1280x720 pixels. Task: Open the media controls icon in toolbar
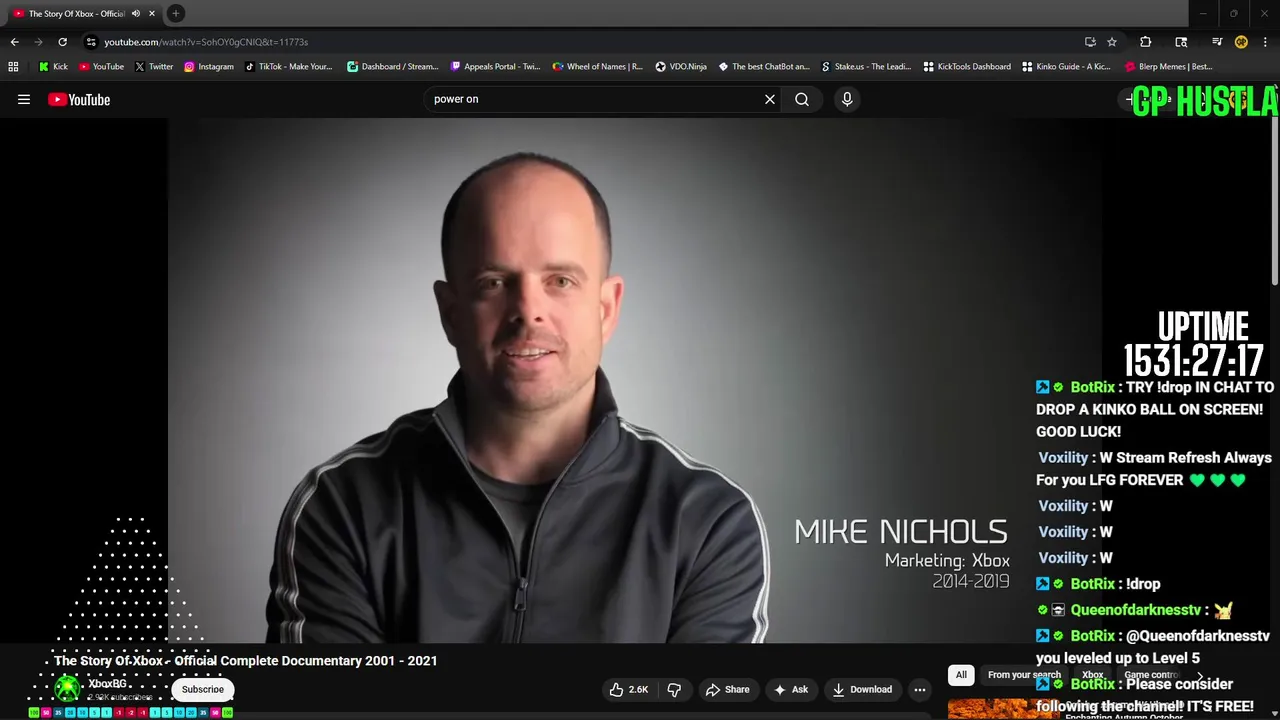coord(1217,42)
